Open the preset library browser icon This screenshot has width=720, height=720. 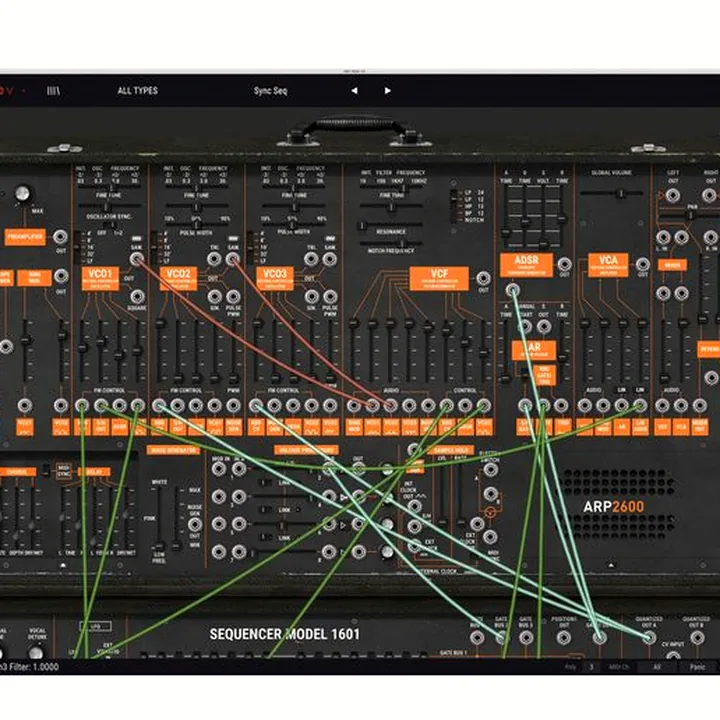tap(53, 91)
